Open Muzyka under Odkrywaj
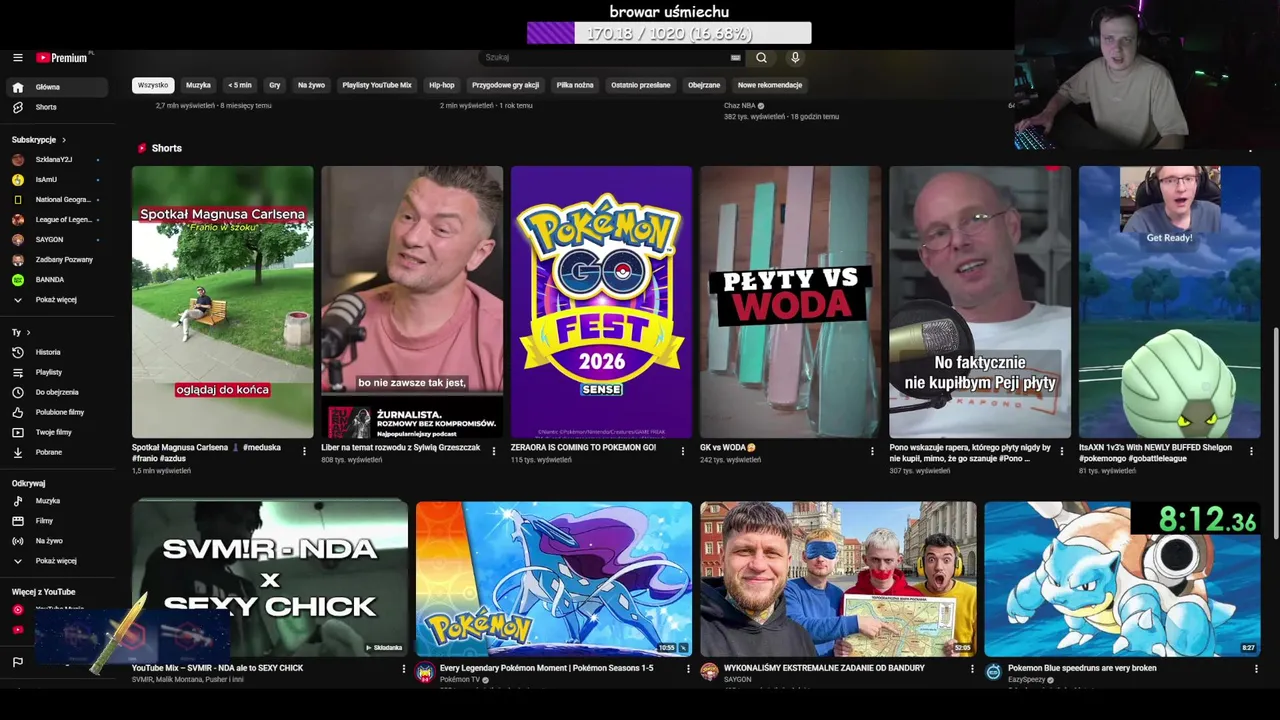 pos(59,501)
